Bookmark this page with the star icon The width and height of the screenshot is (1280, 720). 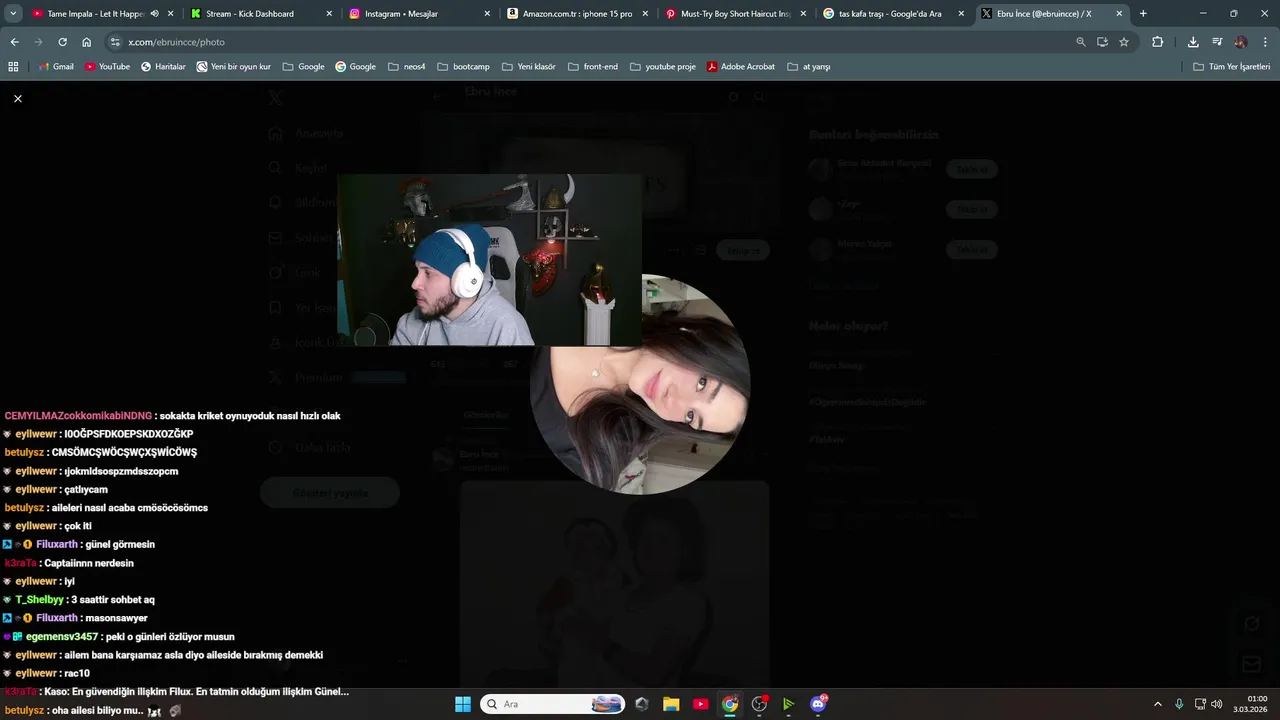[1124, 42]
